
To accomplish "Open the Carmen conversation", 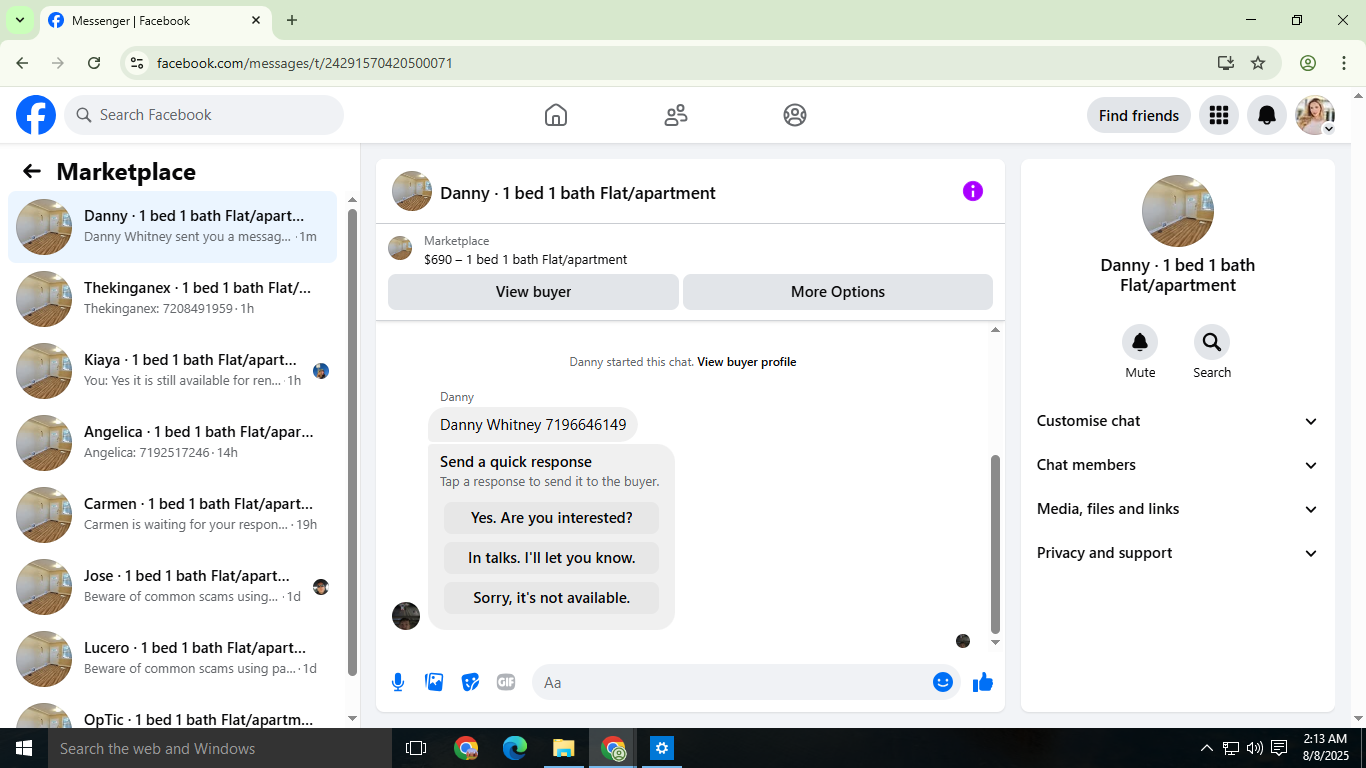I will (x=173, y=515).
